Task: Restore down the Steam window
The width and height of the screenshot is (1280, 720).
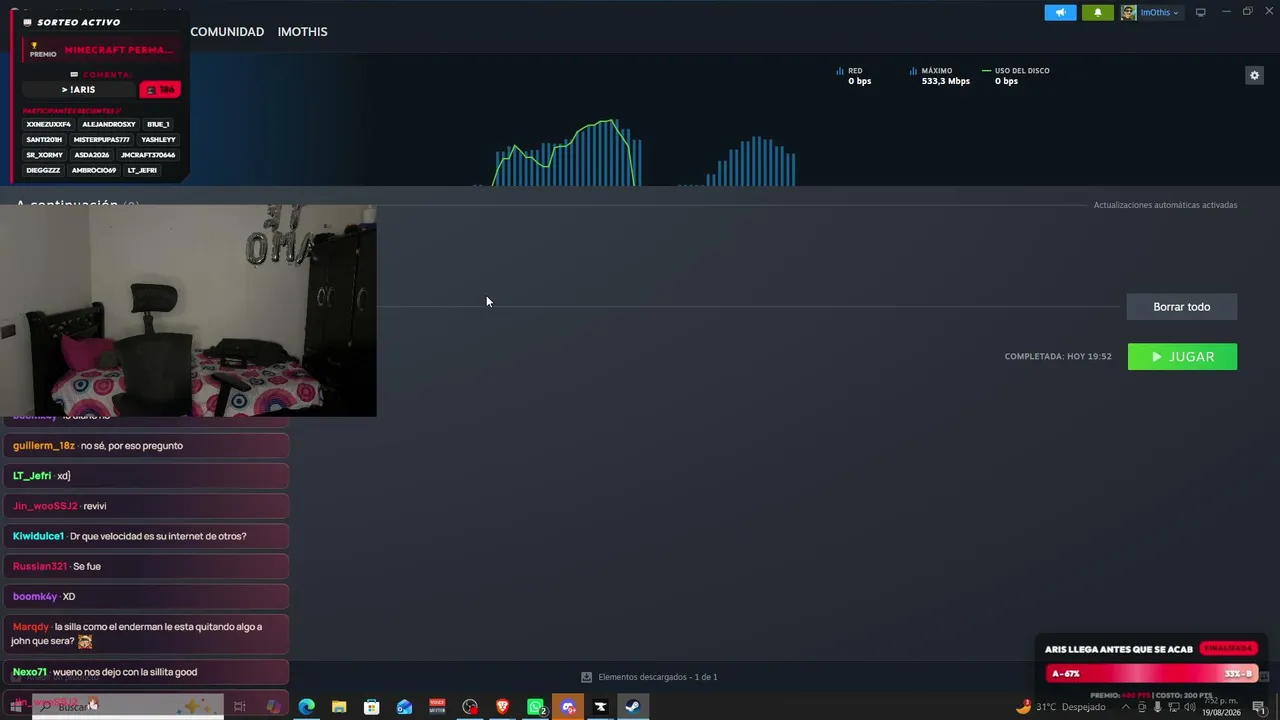Action: click(x=1247, y=11)
